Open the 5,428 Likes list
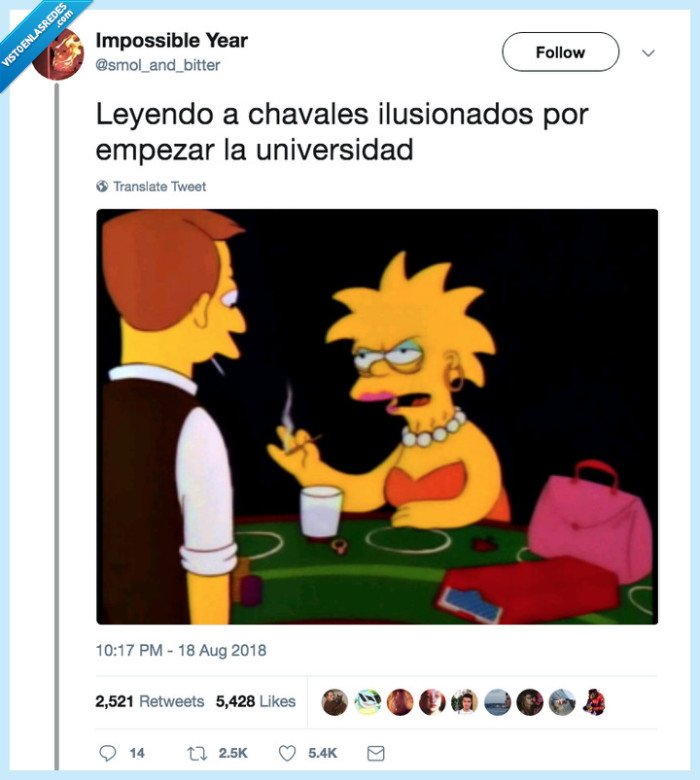The width and height of the screenshot is (700, 780). point(256,701)
